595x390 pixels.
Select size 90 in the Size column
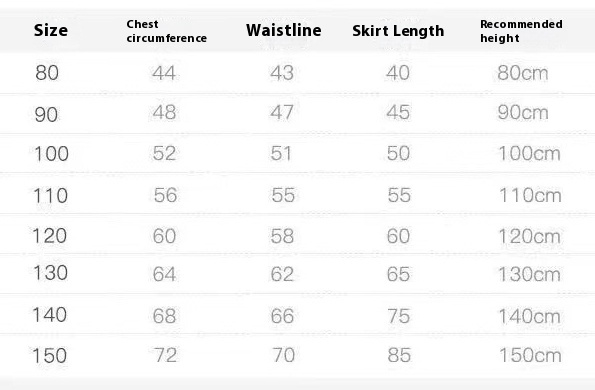click(x=46, y=114)
